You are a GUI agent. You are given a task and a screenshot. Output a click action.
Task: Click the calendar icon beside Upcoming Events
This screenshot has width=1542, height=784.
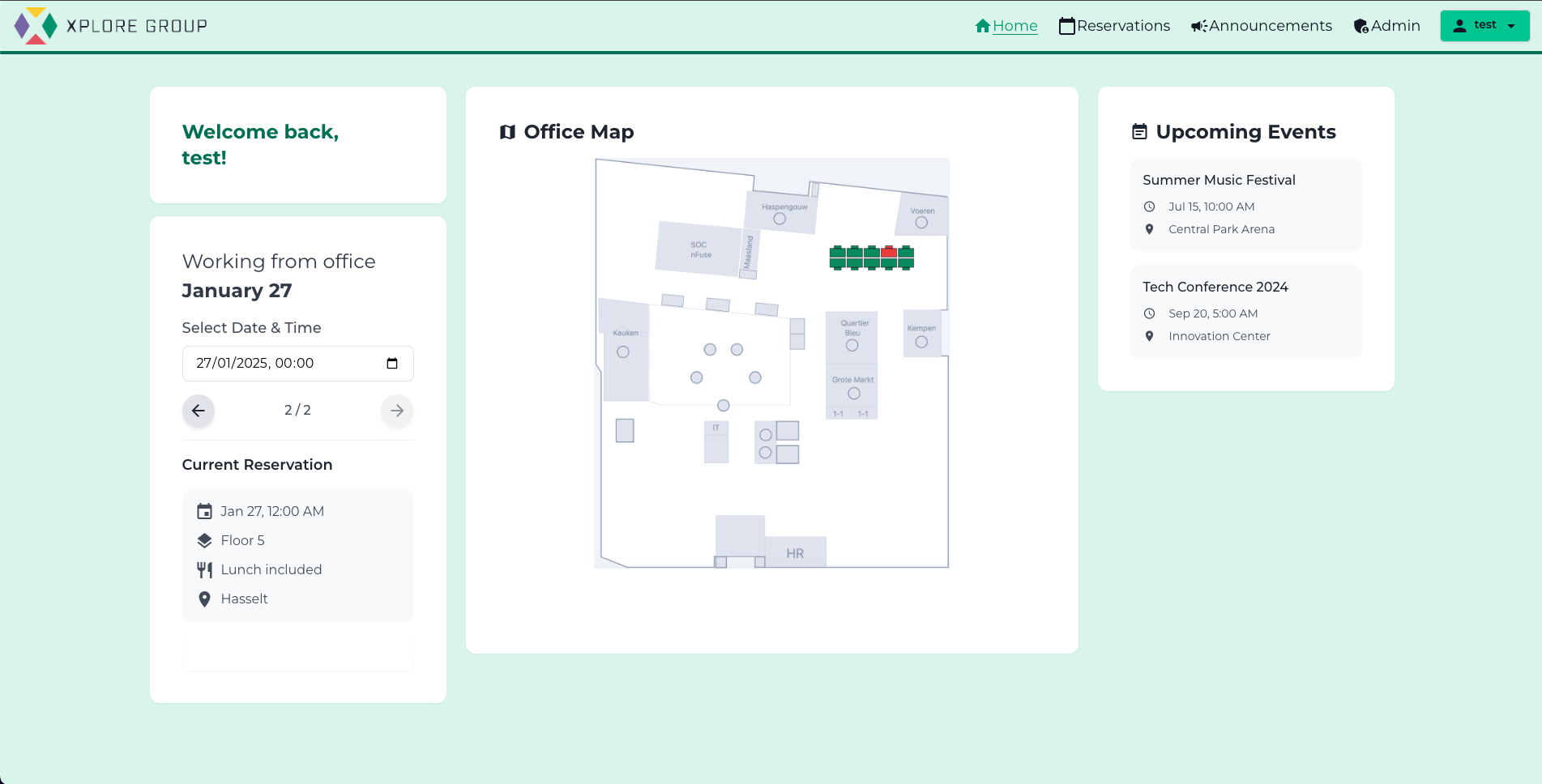[1139, 132]
